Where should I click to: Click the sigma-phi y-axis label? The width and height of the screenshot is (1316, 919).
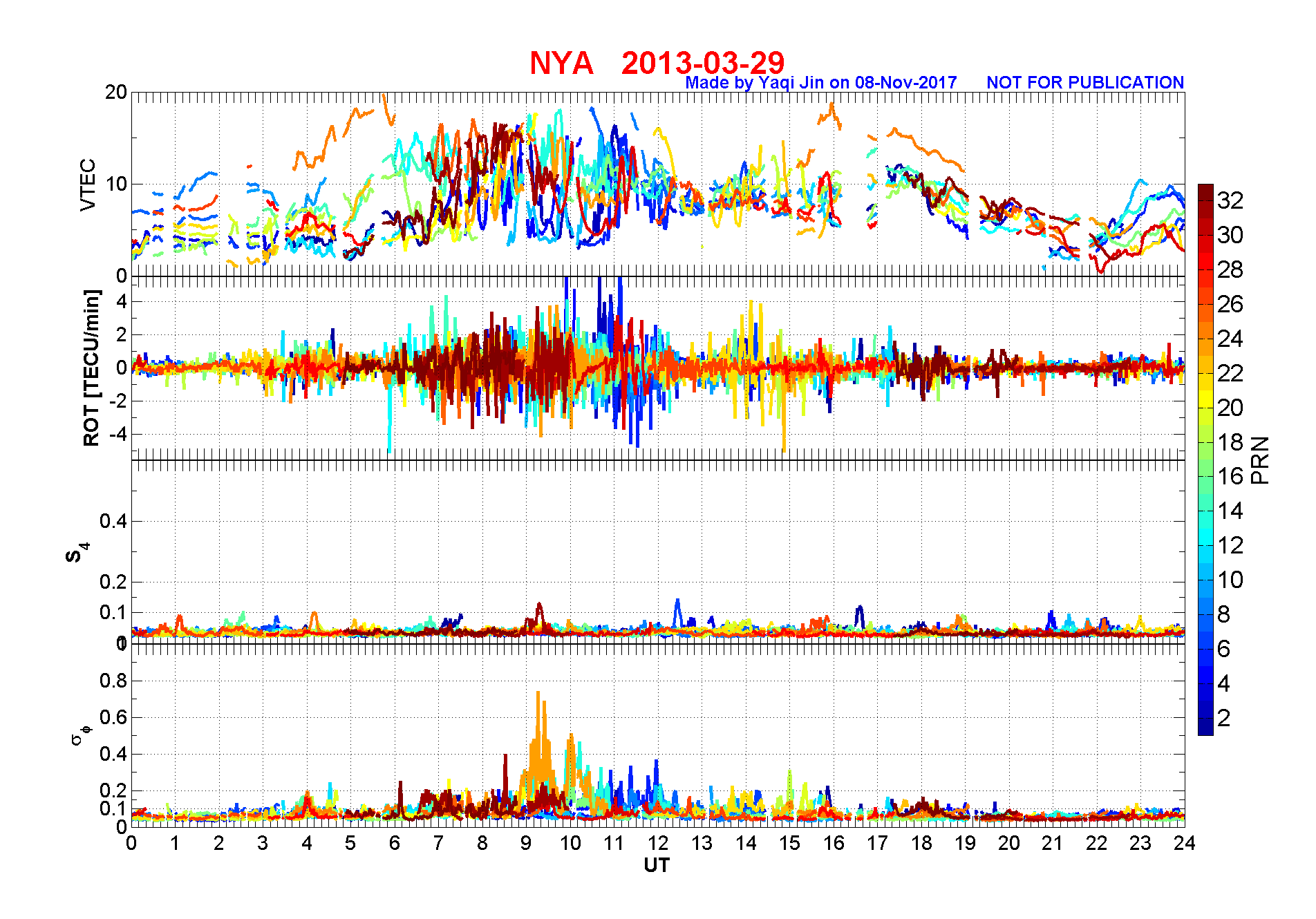pyautogui.click(x=80, y=735)
